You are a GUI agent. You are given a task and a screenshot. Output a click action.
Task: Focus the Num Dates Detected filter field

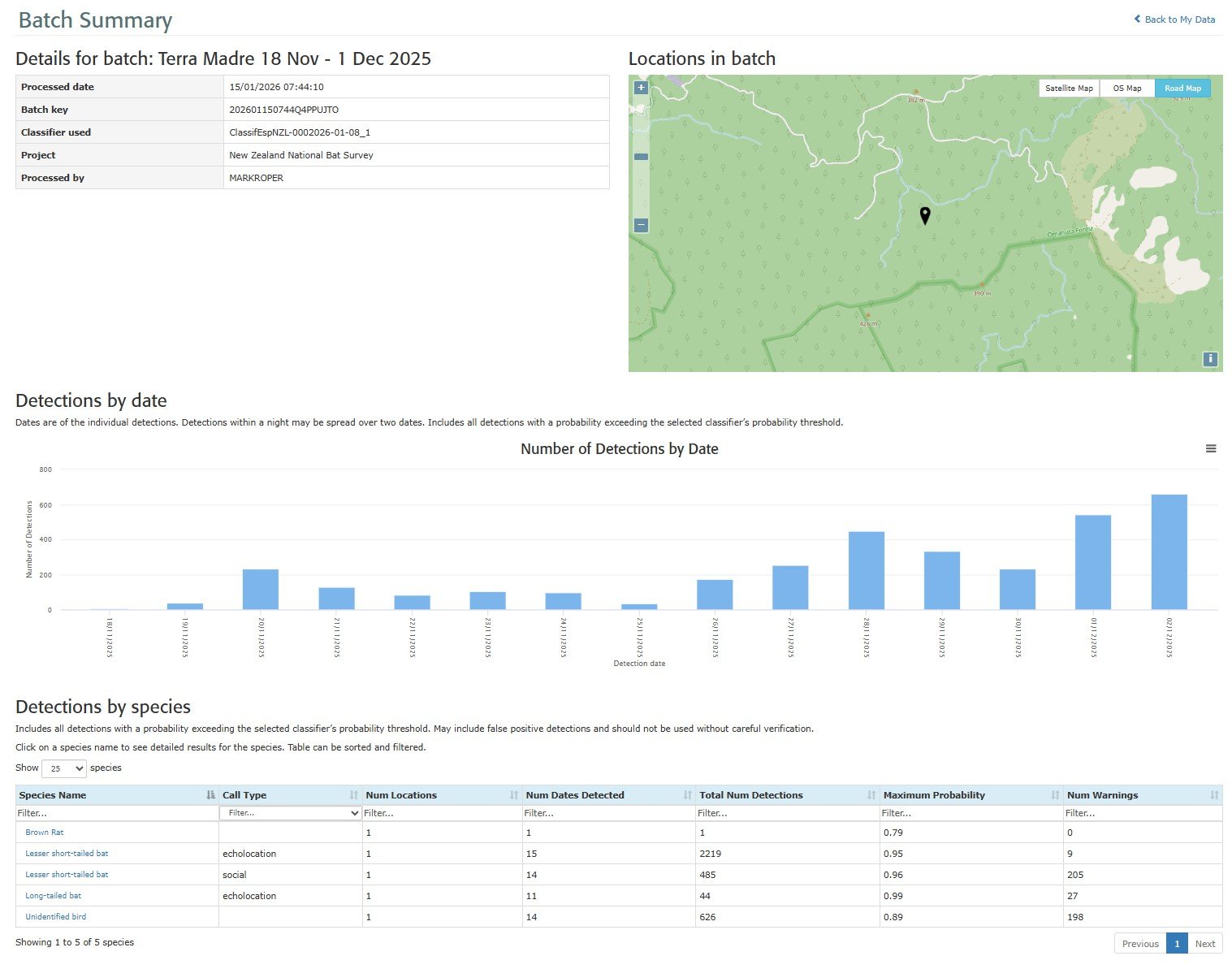click(x=609, y=813)
